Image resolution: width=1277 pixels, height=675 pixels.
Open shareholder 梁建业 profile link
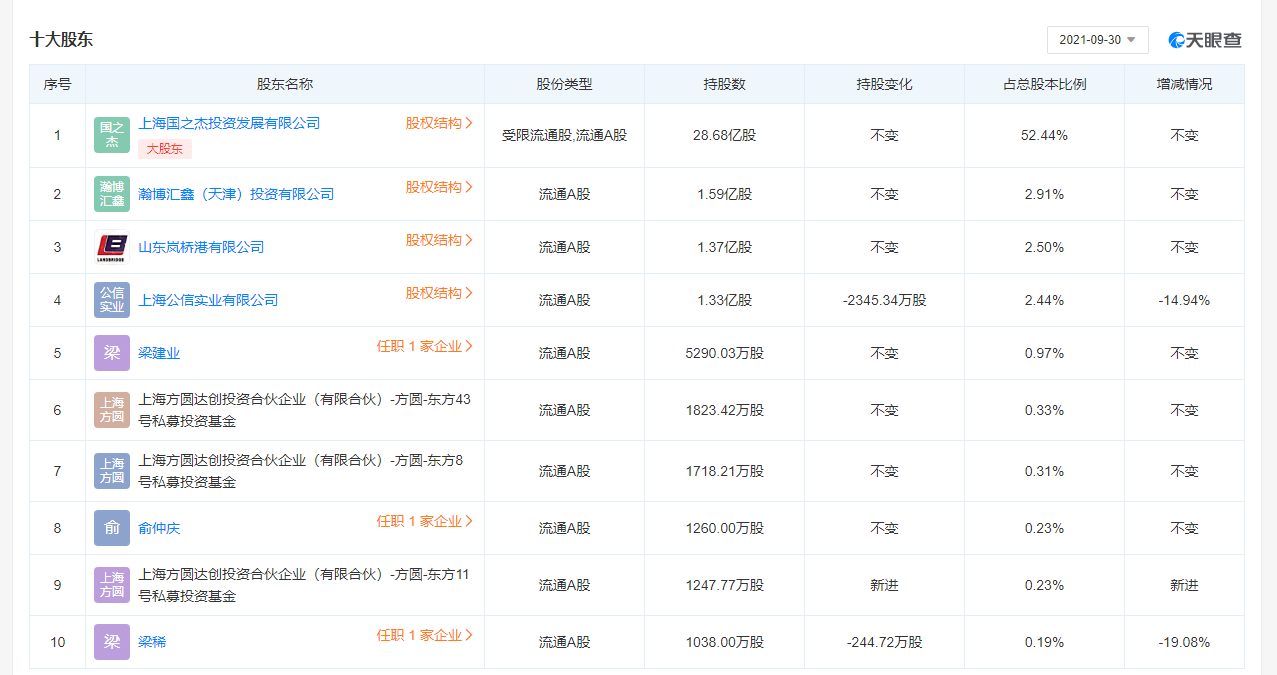[159, 353]
